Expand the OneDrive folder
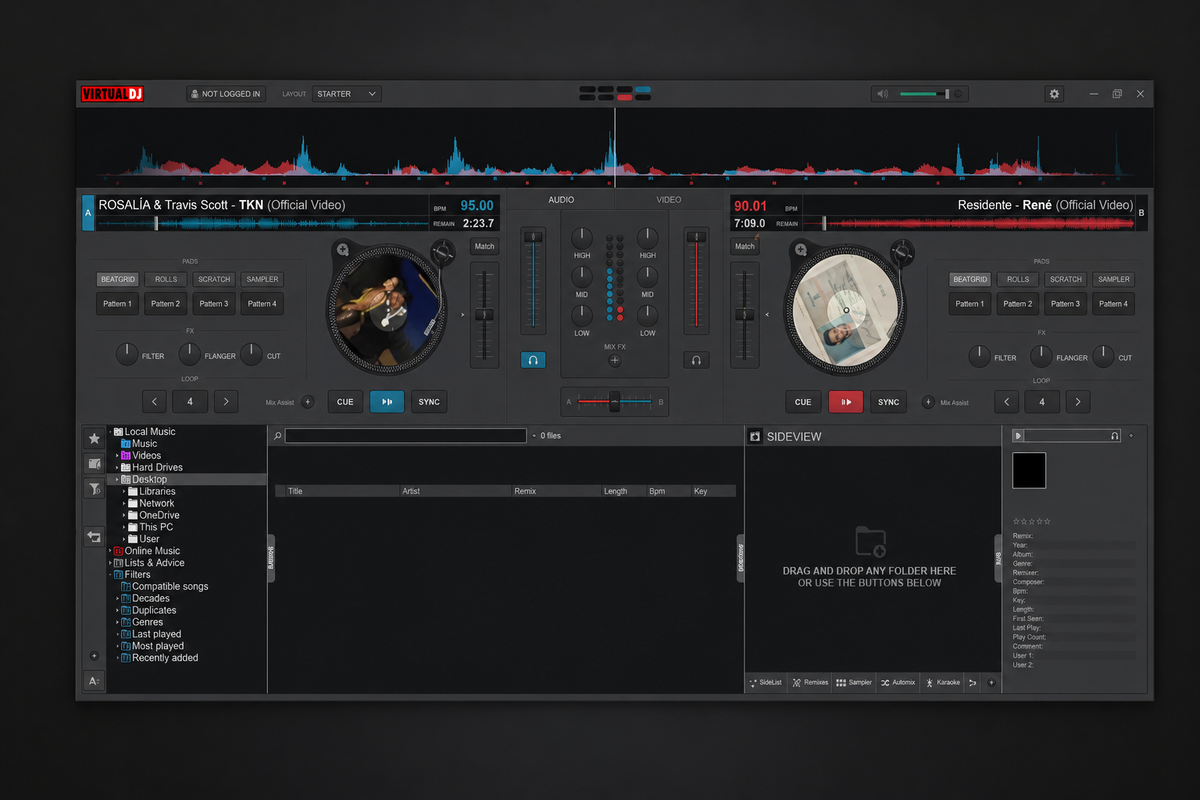 (123, 516)
